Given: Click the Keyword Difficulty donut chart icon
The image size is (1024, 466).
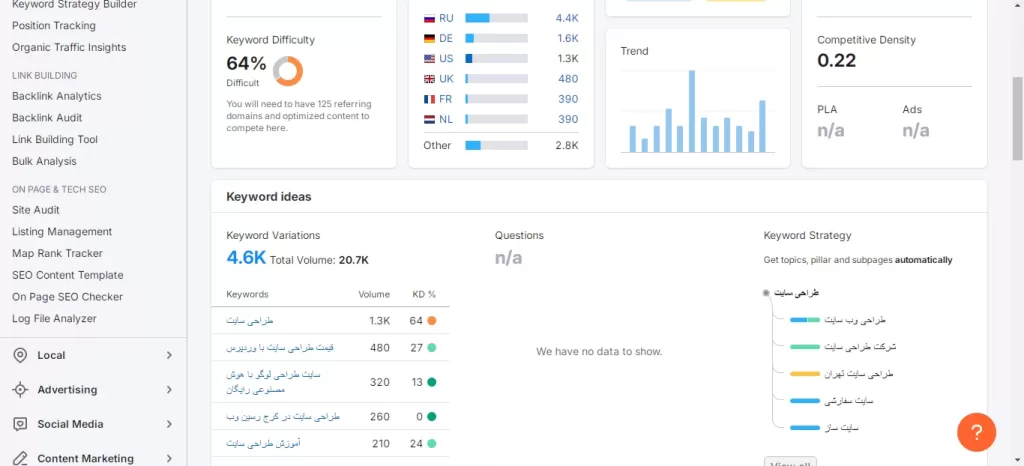Looking at the screenshot, I should [288, 70].
